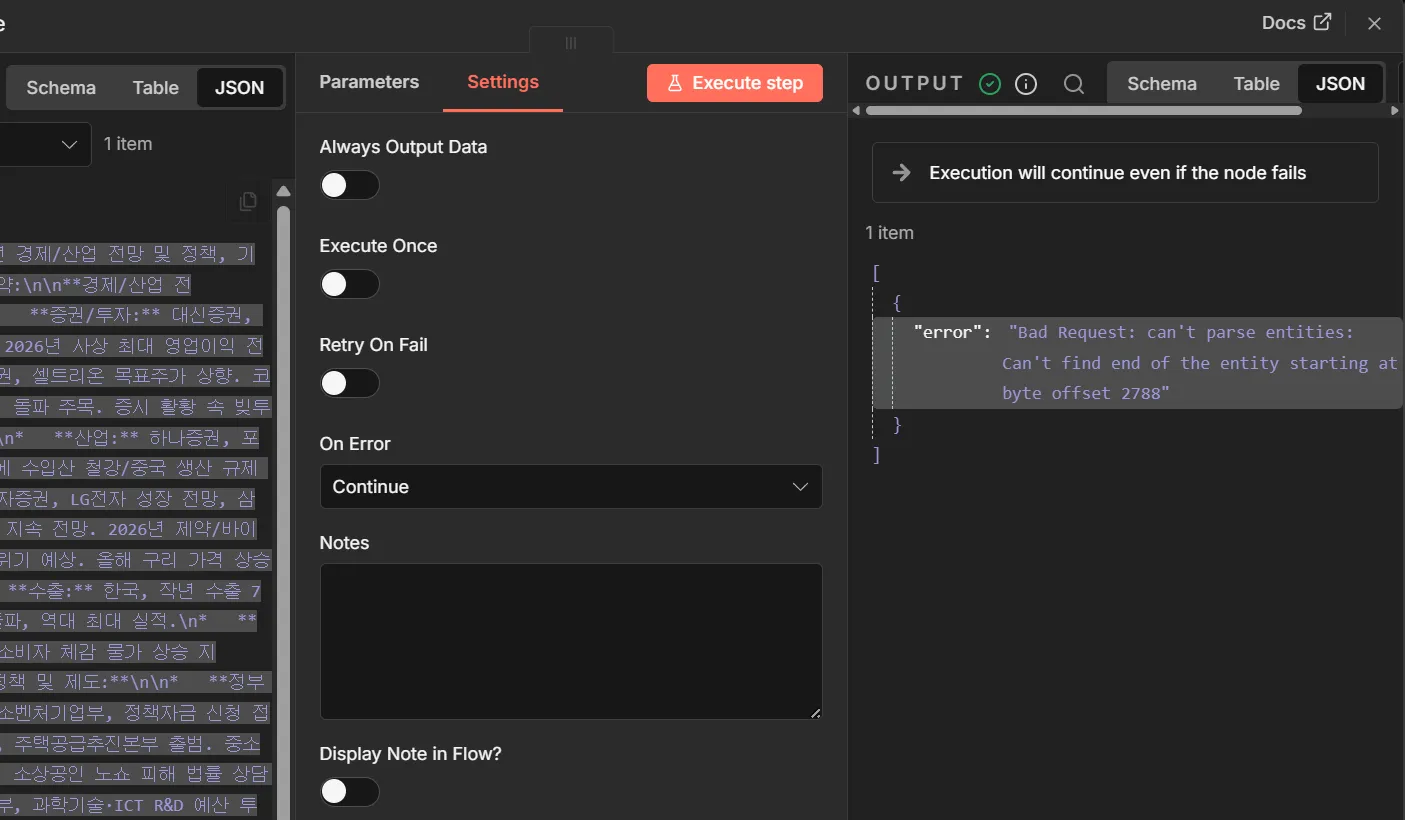The image size is (1405, 820).
Task: Open the On Error dropdown showing Continue
Action: coord(570,487)
